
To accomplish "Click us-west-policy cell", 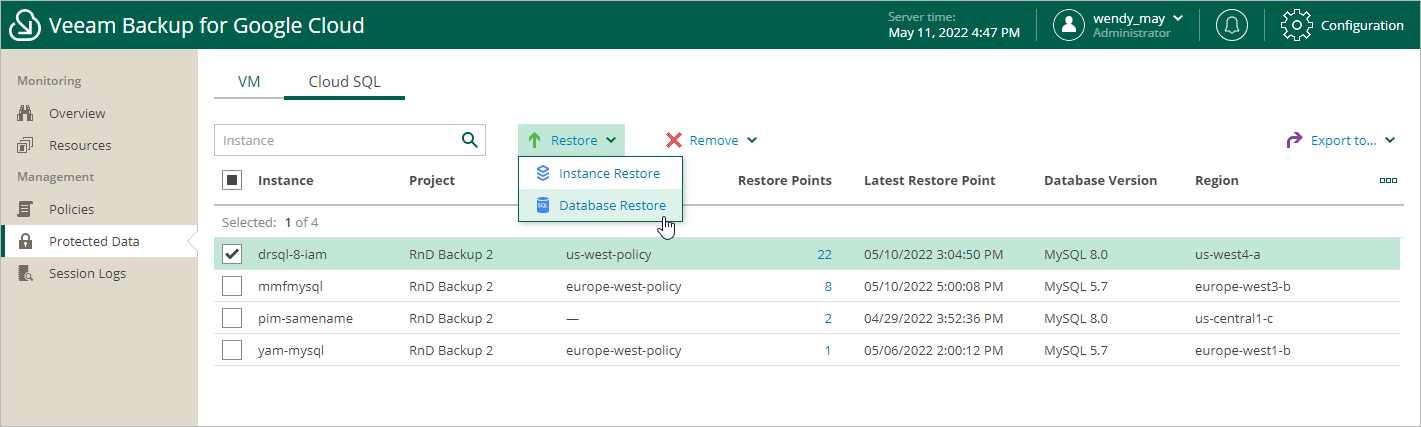I will pyautogui.click(x=609, y=254).
